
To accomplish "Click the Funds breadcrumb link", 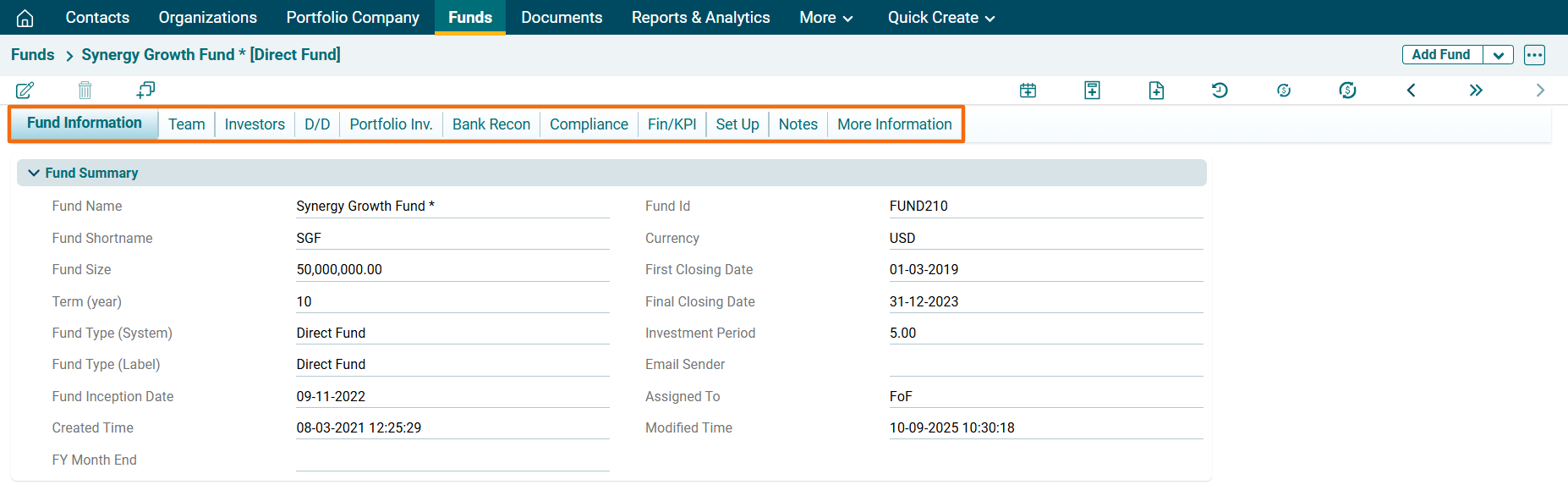I will point(33,55).
